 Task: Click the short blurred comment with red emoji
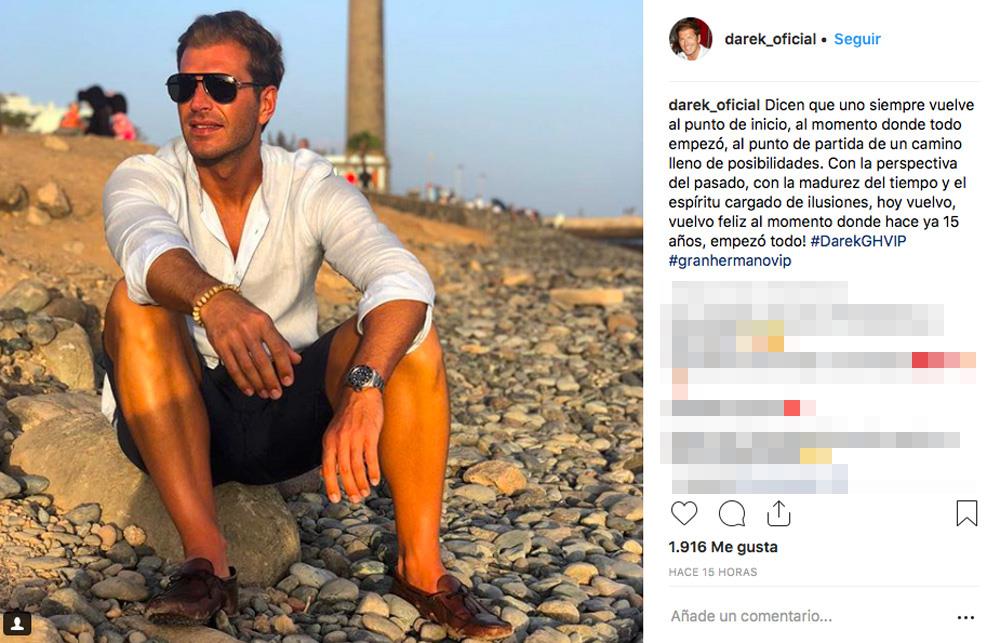pos(740,408)
